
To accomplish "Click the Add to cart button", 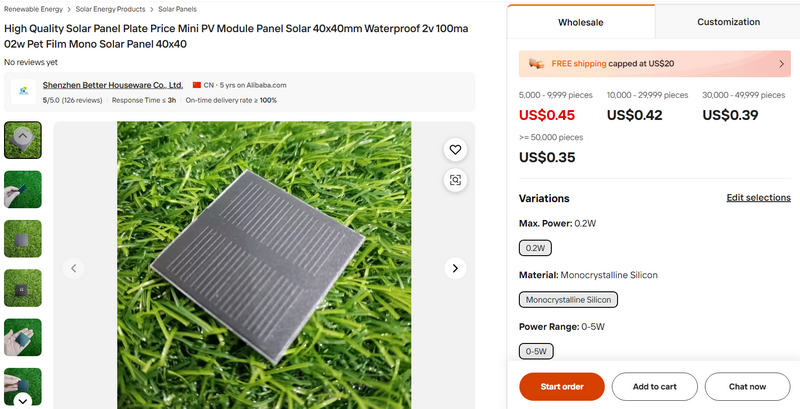I will (x=655, y=386).
